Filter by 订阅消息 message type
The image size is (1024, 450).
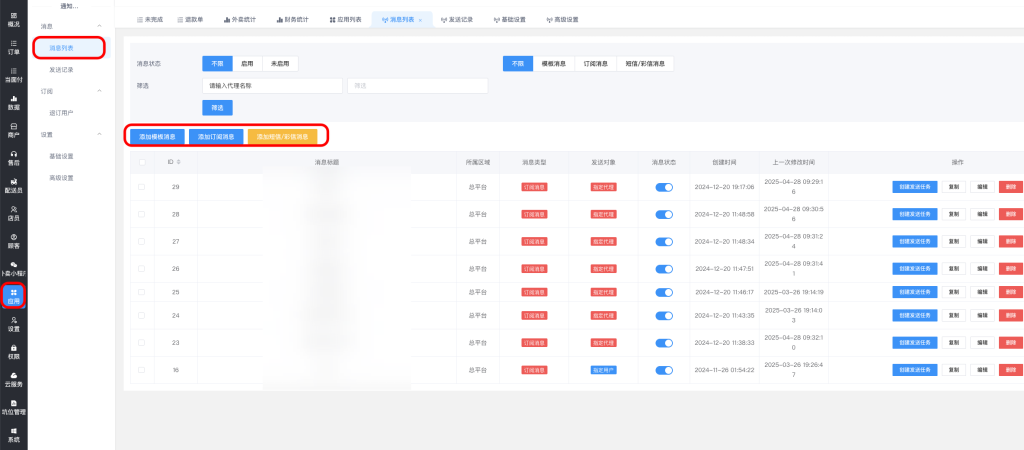coord(595,63)
